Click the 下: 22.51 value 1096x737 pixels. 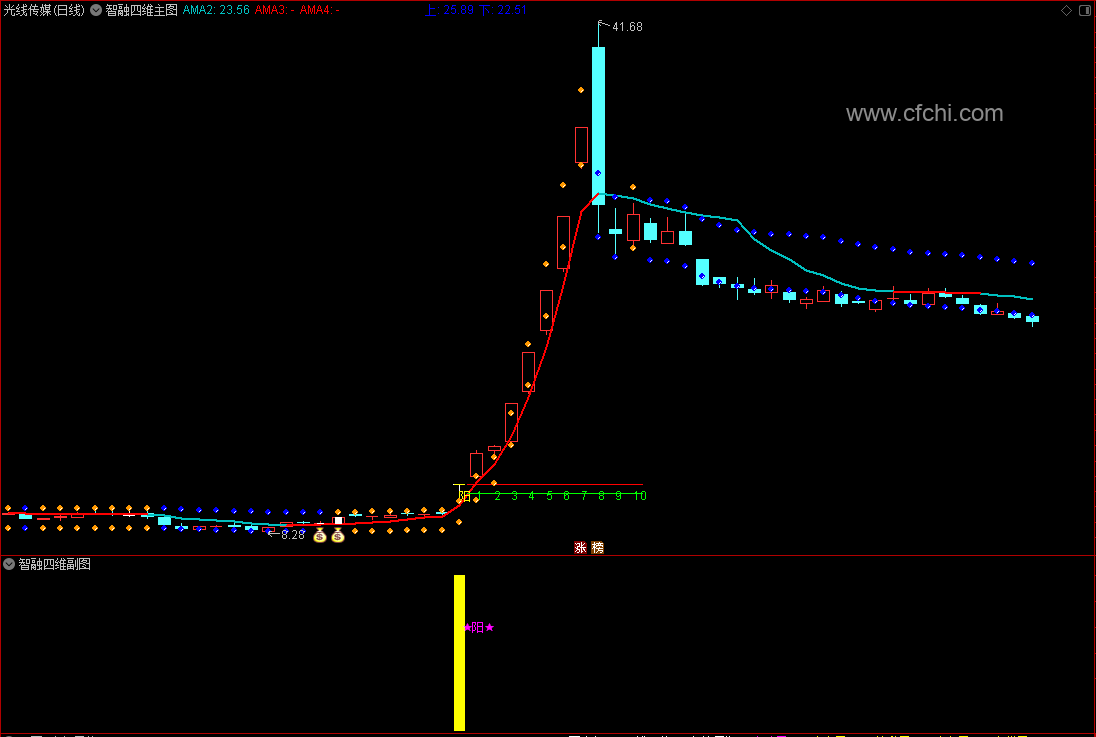pyautogui.click(x=503, y=10)
